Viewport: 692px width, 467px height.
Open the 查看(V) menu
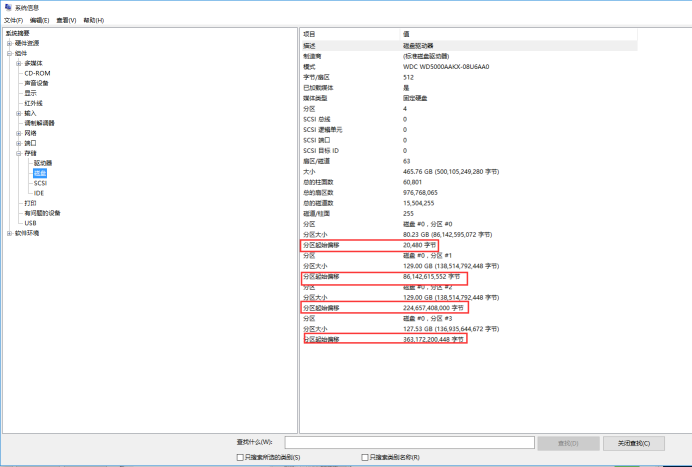point(66,20)
